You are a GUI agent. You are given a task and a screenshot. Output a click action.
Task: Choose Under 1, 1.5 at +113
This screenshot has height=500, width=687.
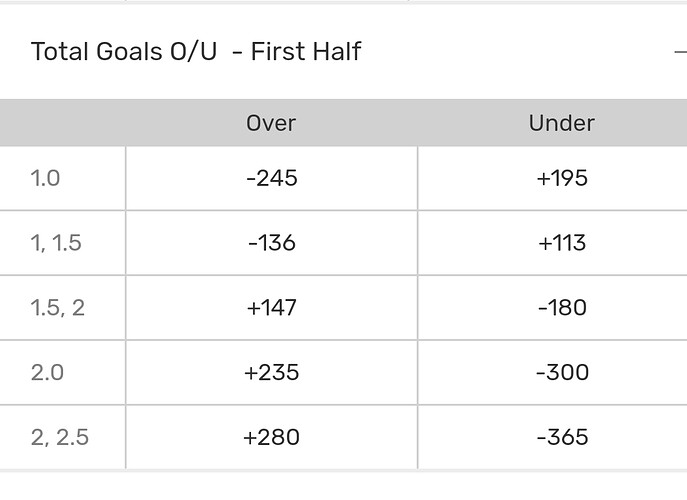pos(562,243)
